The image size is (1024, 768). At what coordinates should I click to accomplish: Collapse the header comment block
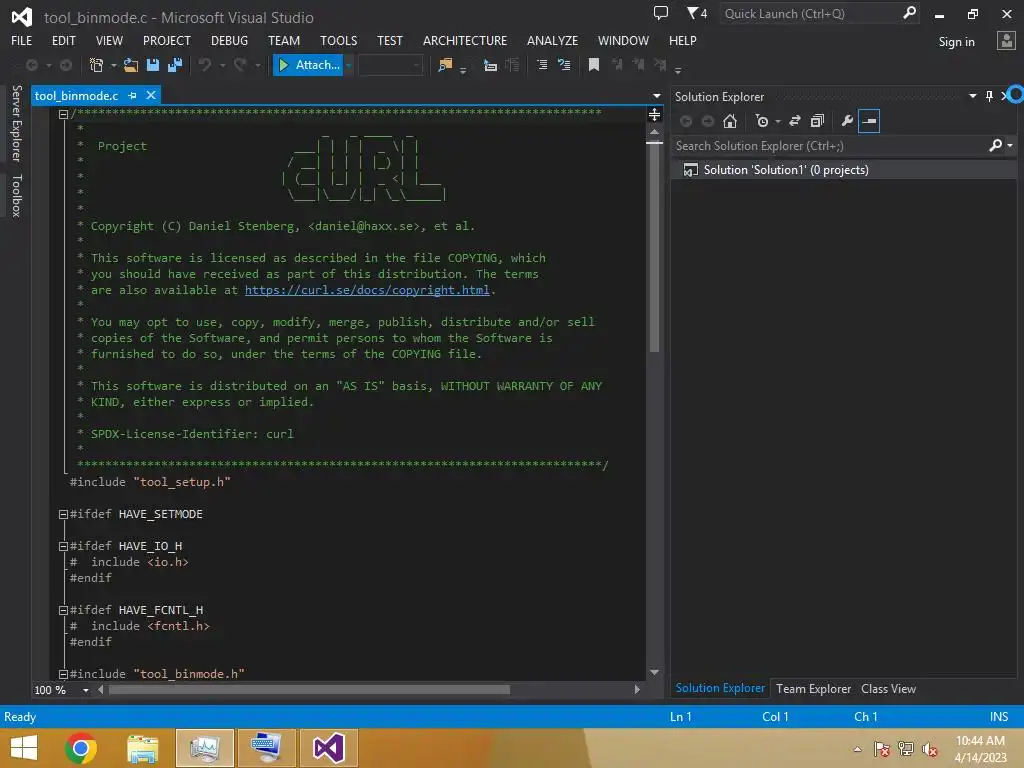coord(63,114)
